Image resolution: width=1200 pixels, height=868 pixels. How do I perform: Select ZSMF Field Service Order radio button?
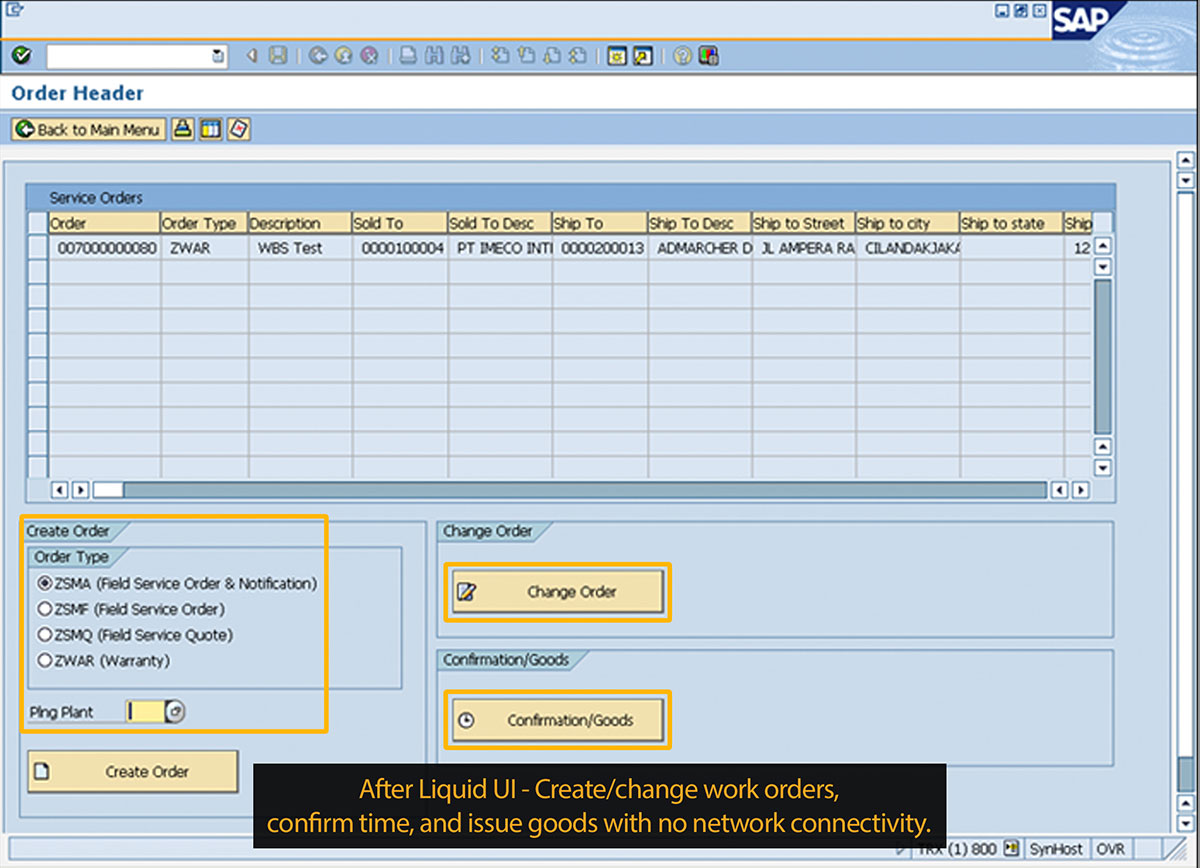click(x=44, y=609)
